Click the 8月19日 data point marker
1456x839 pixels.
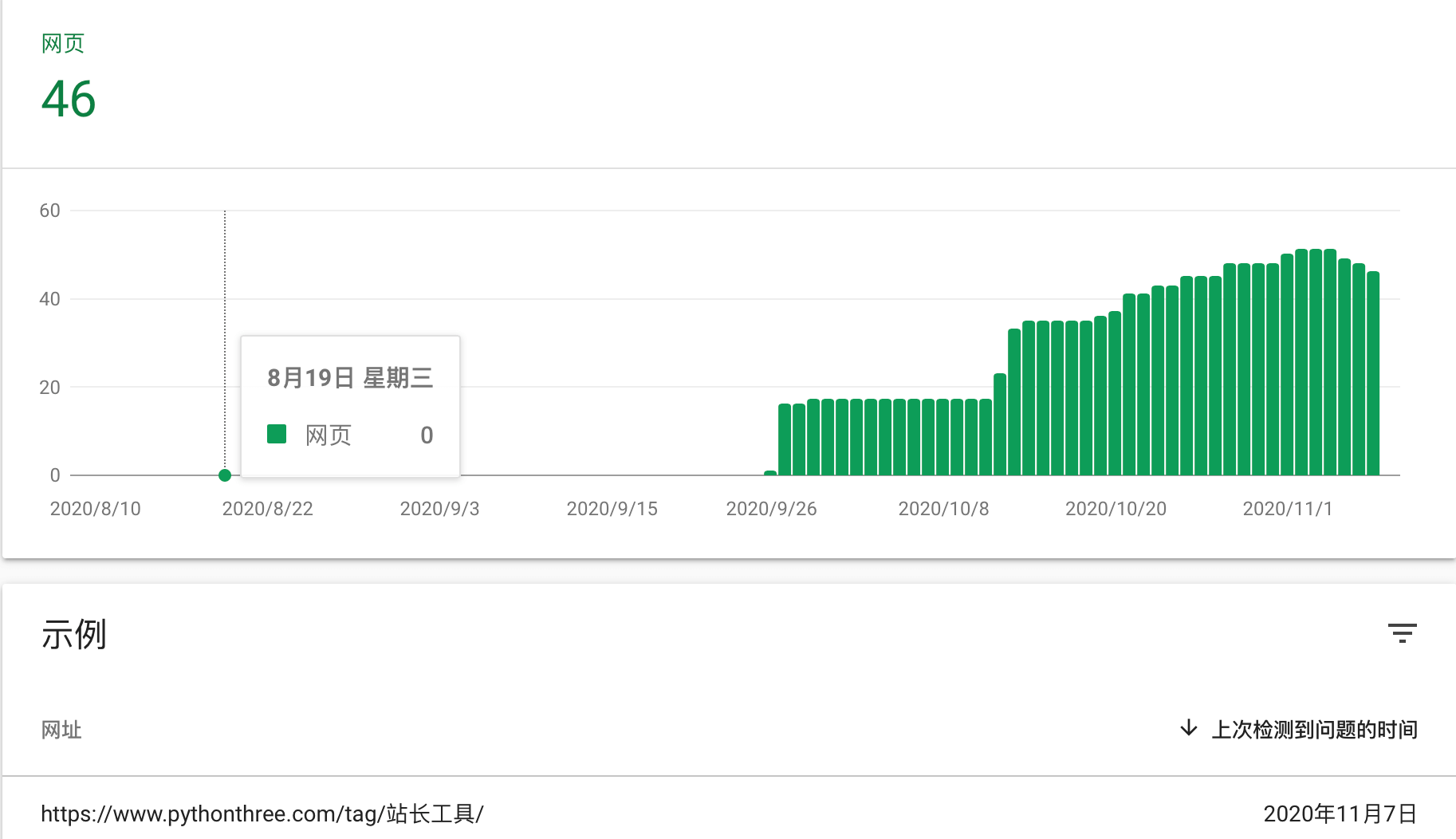pyautogui.click(x=225, y=475)
